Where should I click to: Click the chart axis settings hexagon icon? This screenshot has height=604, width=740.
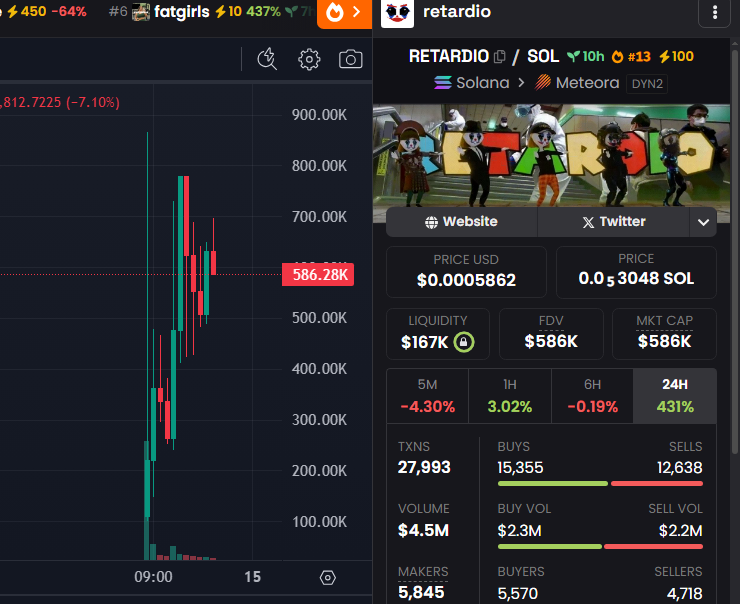click(328, 578)
